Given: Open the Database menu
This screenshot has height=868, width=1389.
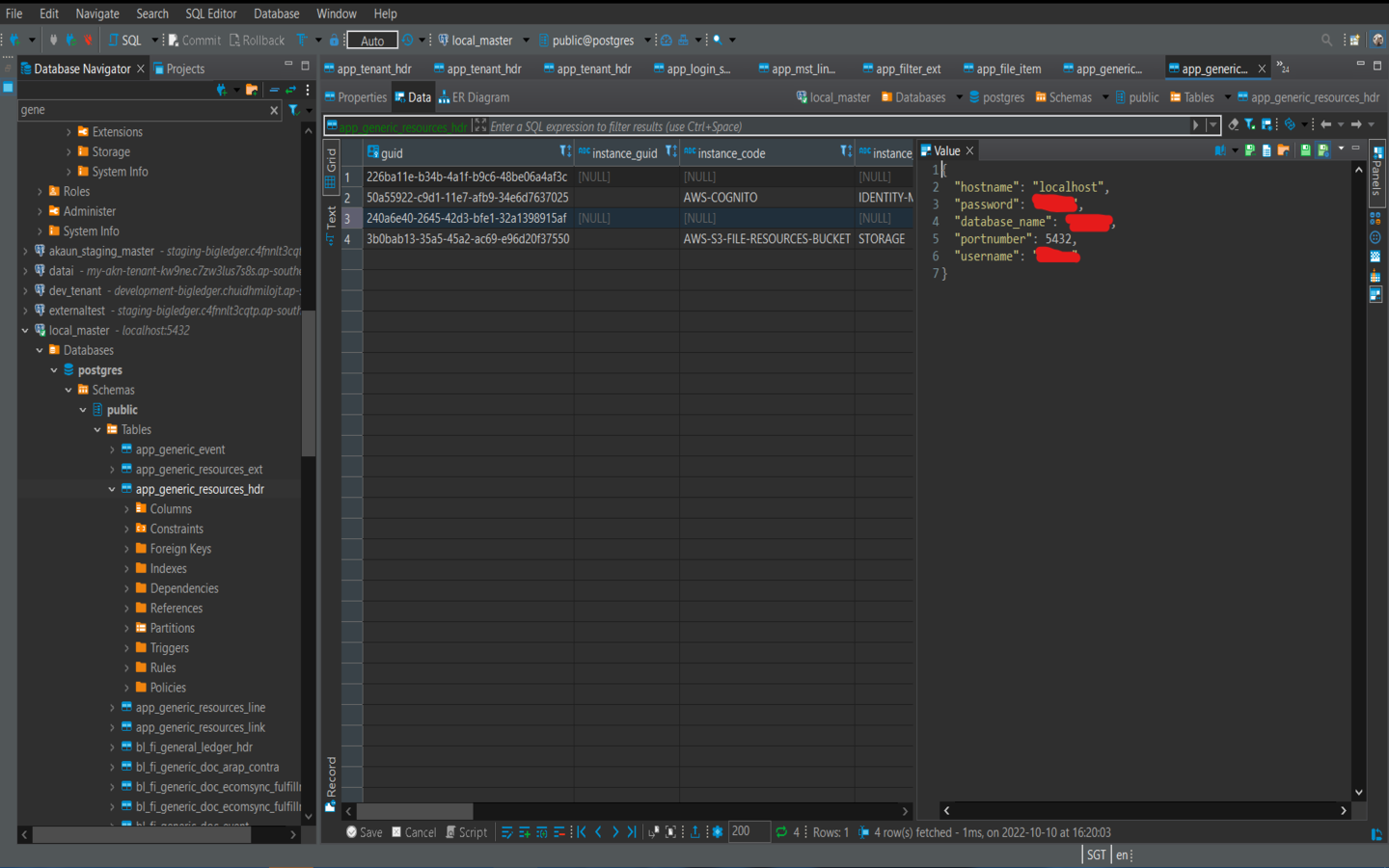Looking at the screenshot, I should [x=276, y=14].
